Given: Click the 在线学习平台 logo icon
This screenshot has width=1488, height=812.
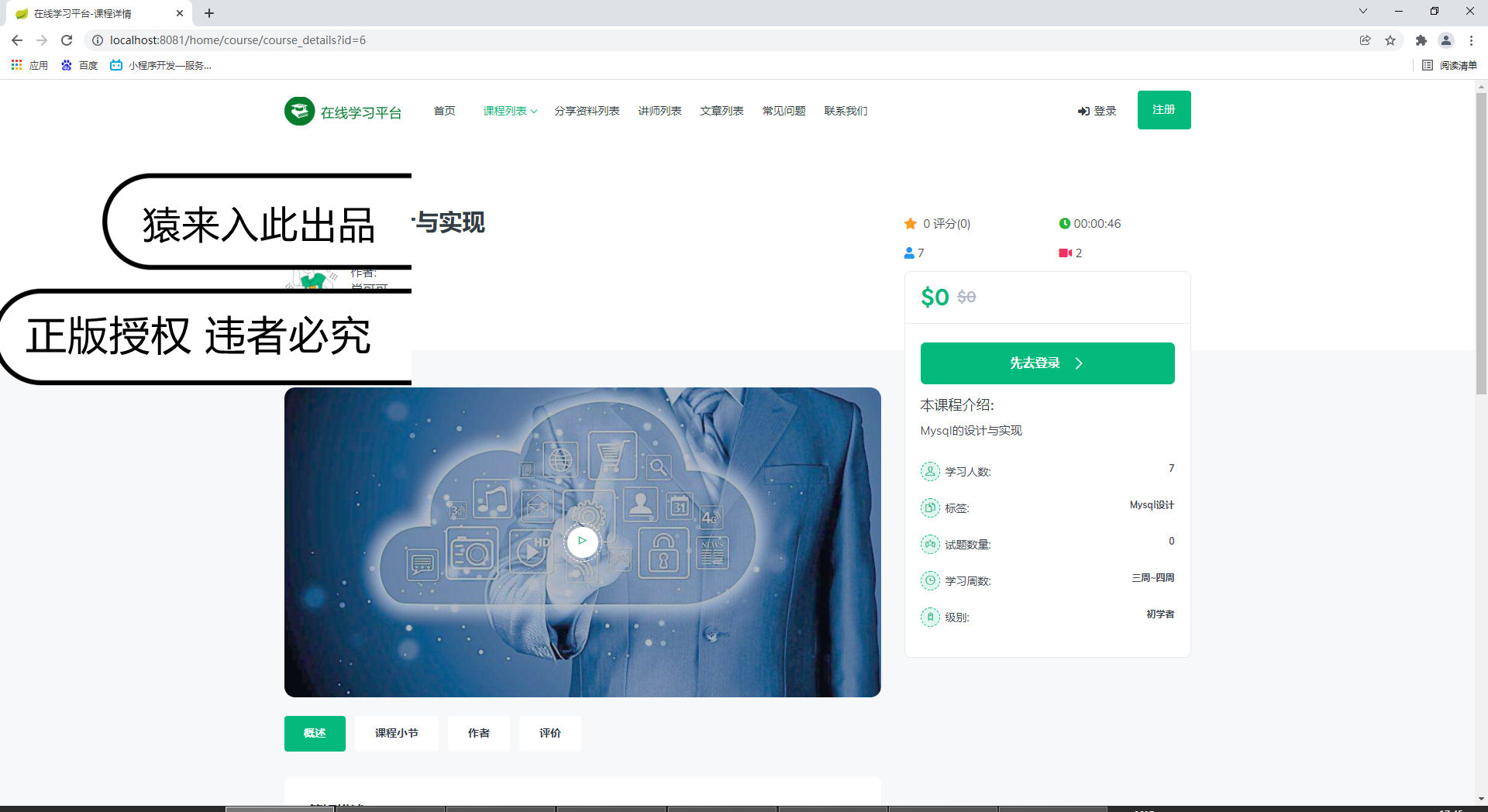Looking at the screenshot, I should tap(299, 111).
